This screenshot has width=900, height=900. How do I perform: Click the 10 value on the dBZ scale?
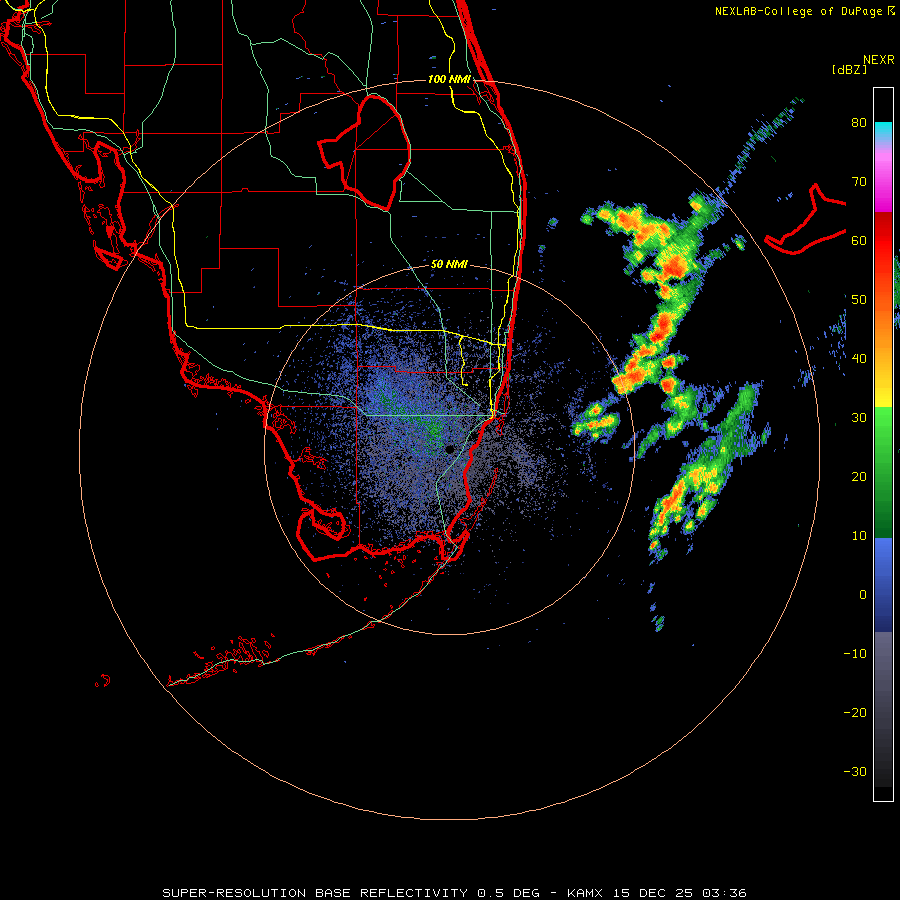859,536
